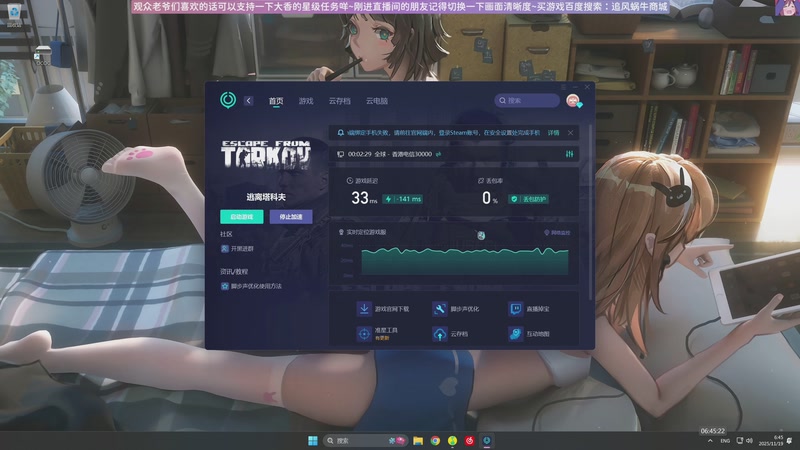Click the 启动游戏 launch game button
The image size is (800, 450).
(242, 217)
